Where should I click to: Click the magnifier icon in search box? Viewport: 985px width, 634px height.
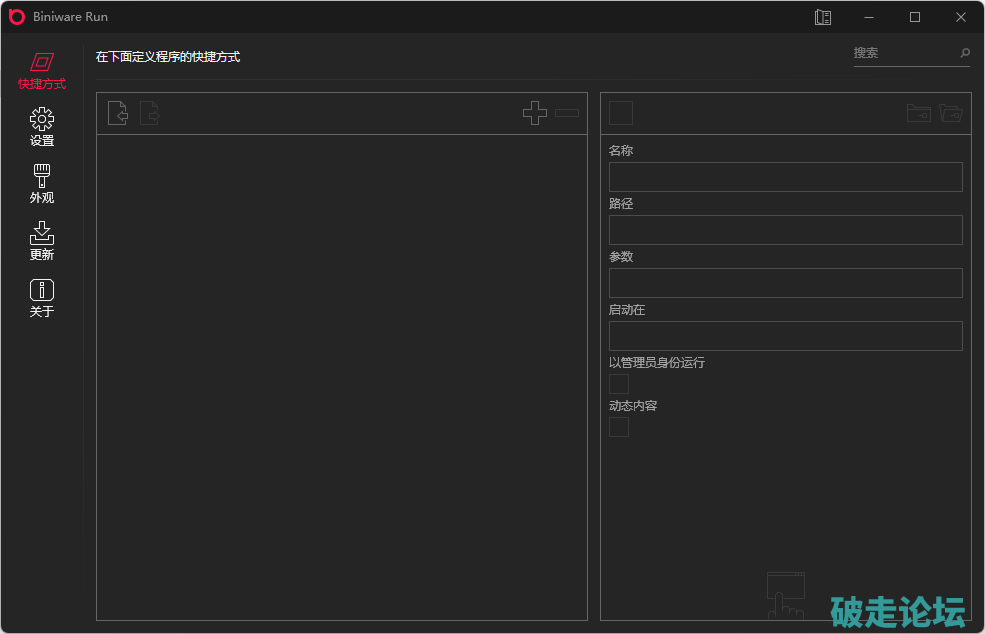pyautogui.click(x=965, y=53)
